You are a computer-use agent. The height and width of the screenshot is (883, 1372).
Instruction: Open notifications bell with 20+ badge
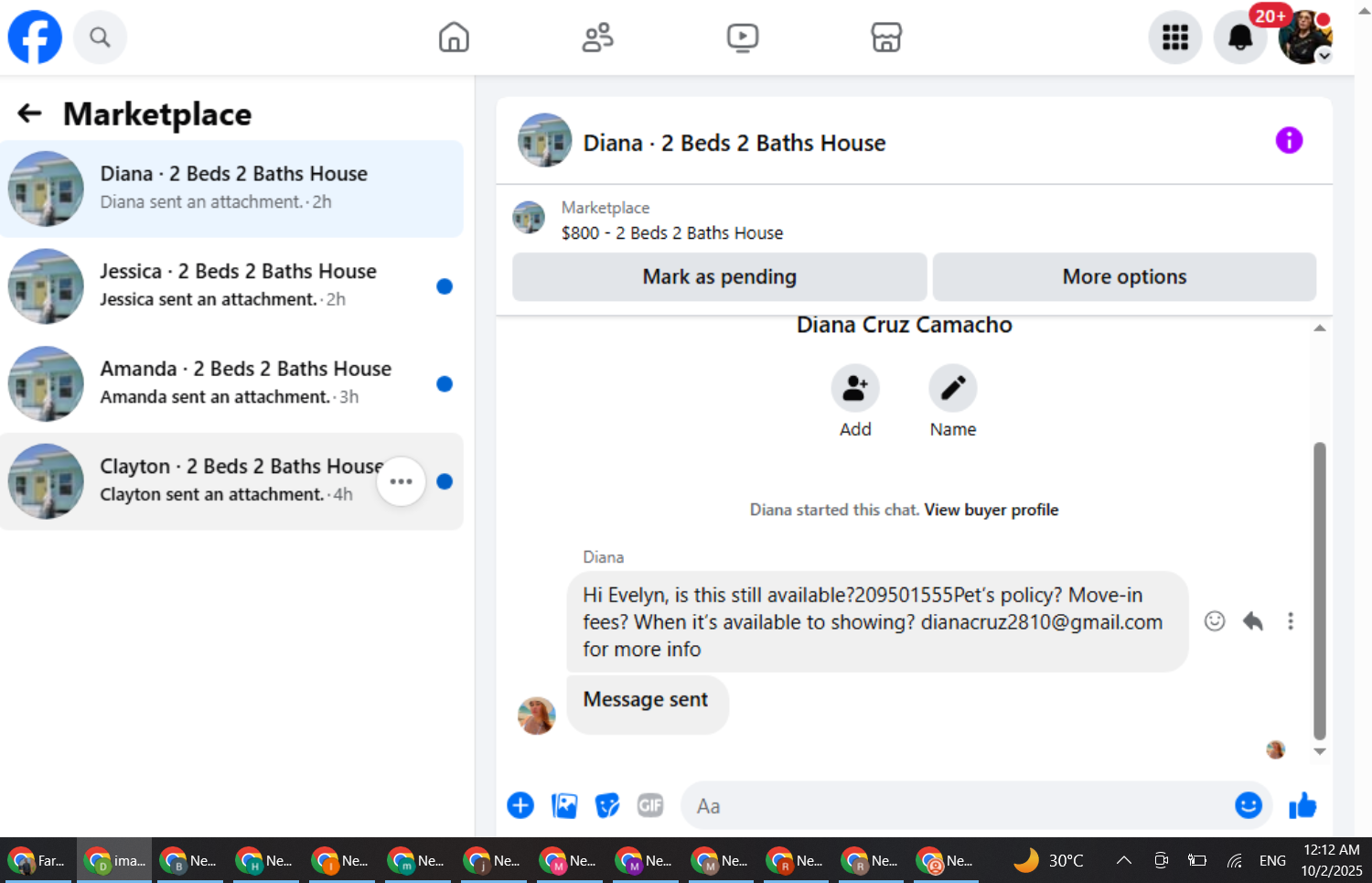coord(1240,38)
